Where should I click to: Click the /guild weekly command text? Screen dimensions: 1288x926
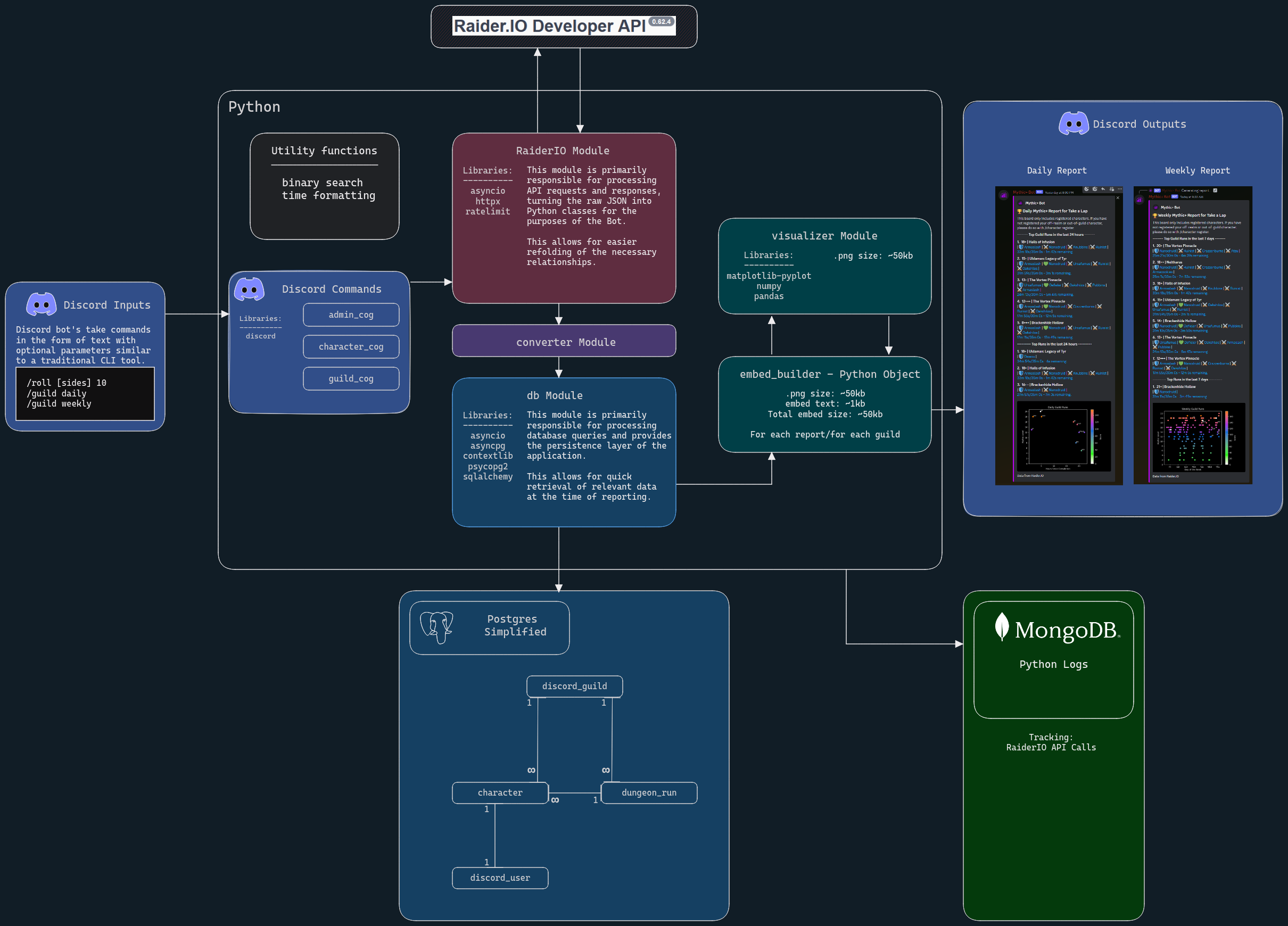pos(59,403)
